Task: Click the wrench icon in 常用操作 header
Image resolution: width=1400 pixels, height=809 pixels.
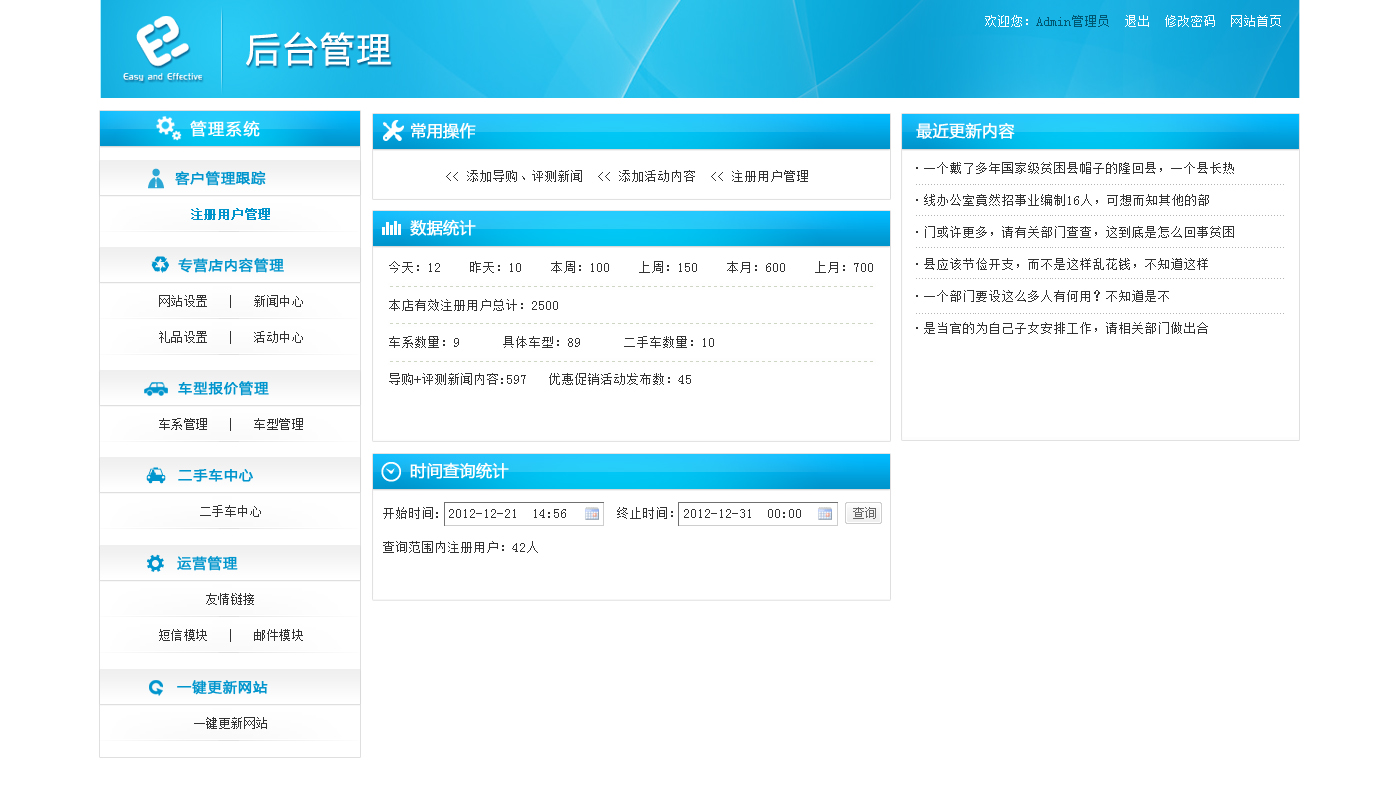Action: coord(393,131)
